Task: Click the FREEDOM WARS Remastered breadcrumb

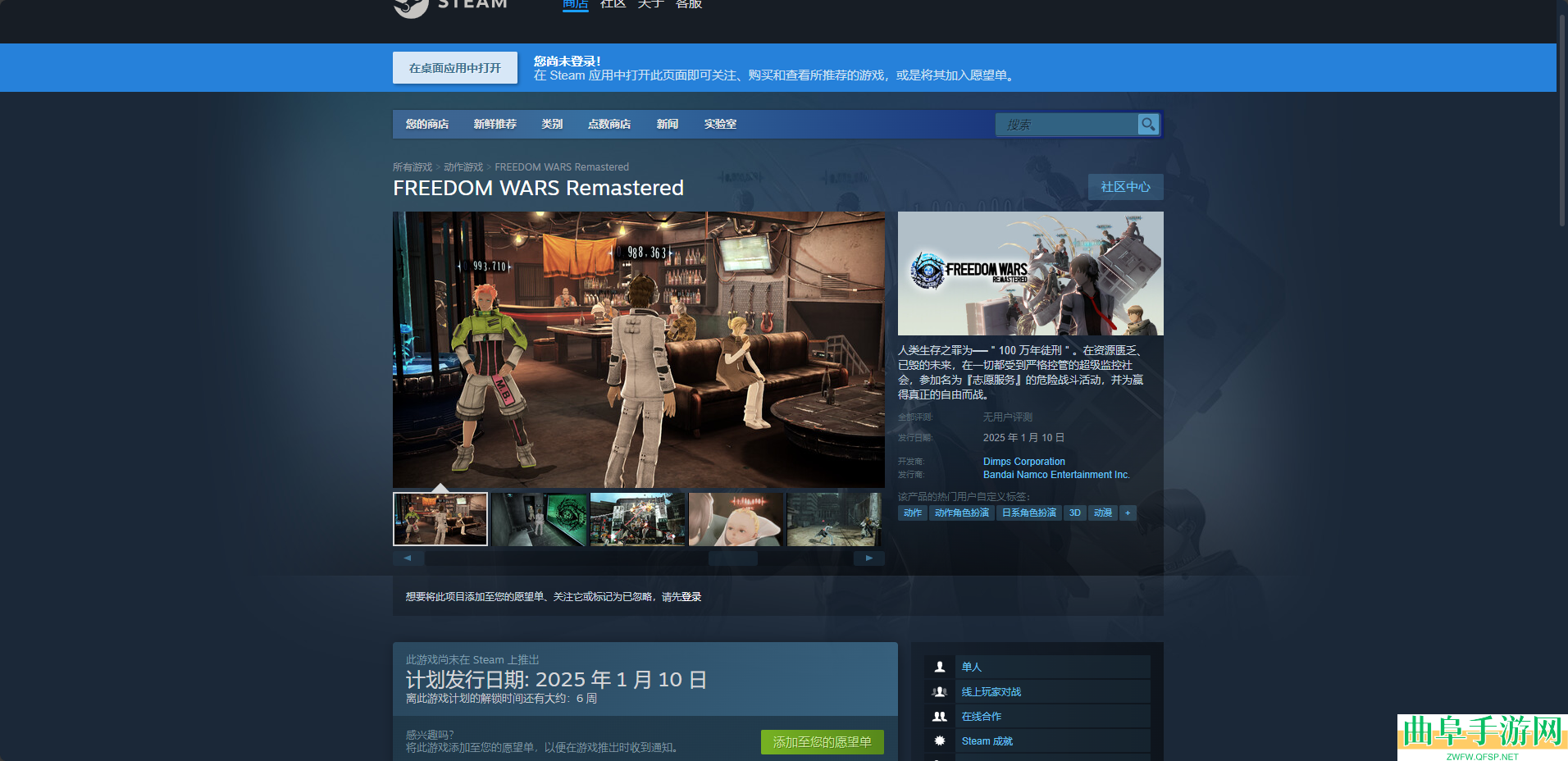Action: 562,167
